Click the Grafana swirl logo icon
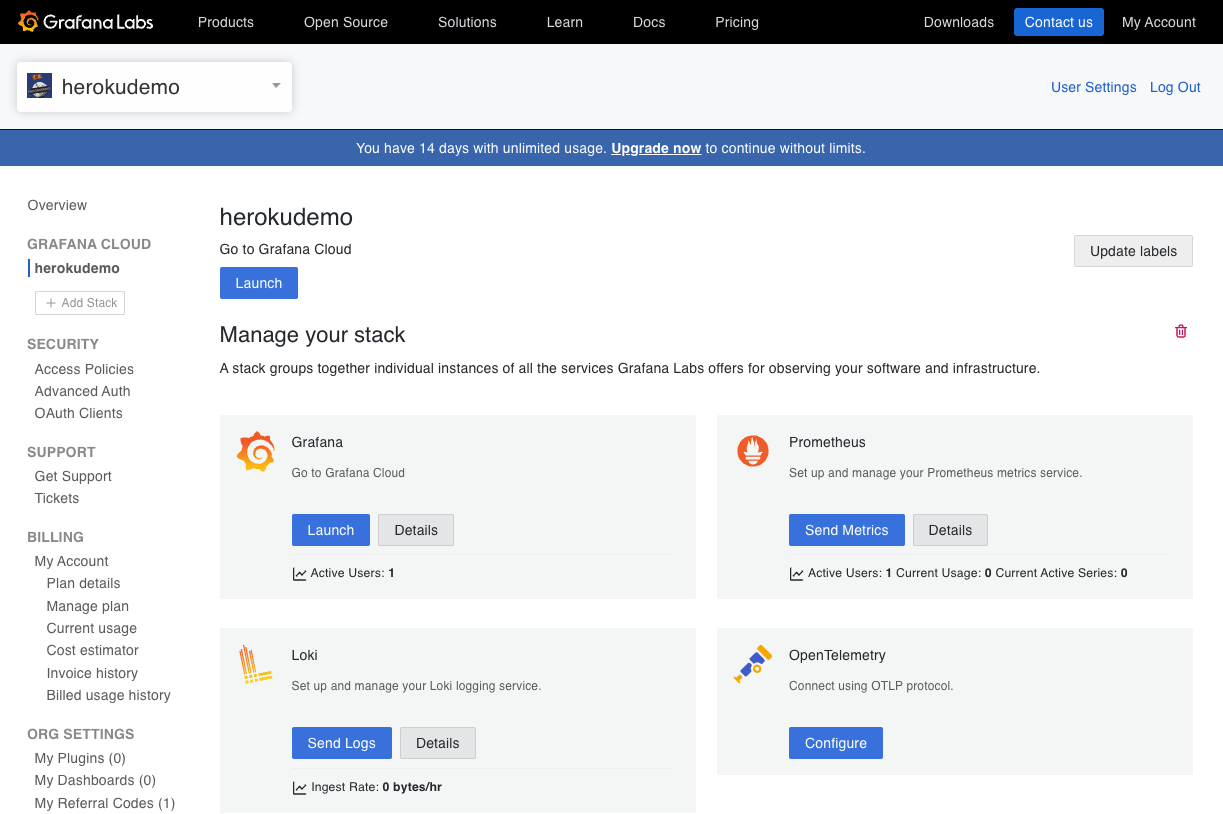 coord(256,452)
